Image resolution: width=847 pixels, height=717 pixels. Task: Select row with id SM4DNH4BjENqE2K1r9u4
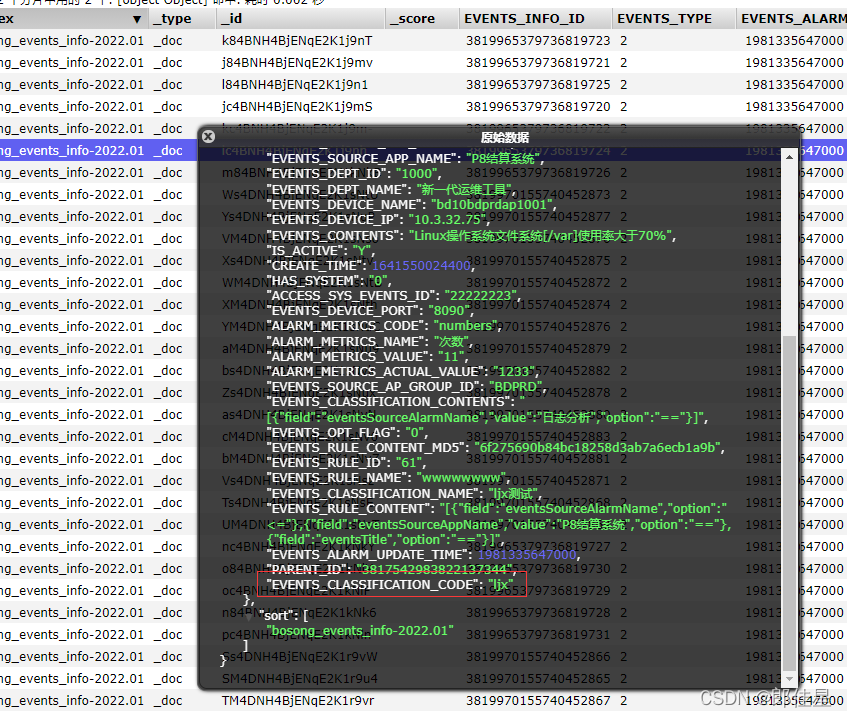tap(300, 679)
